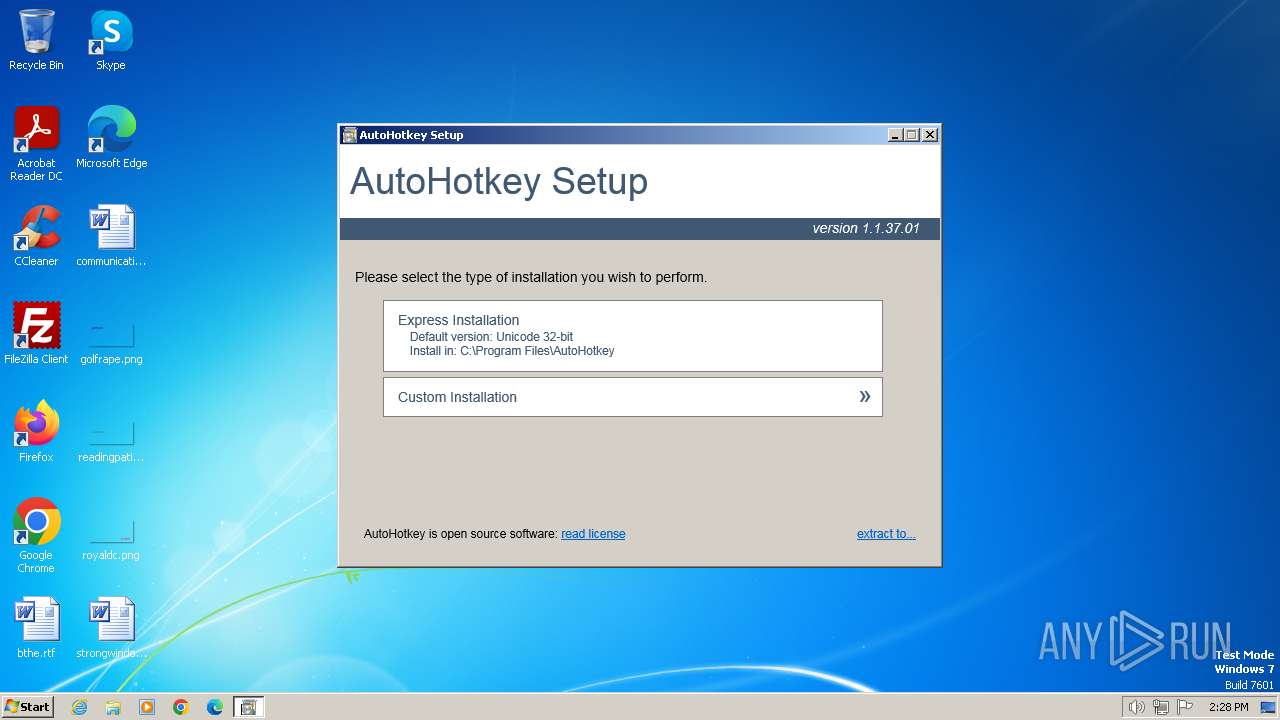1280x720 pixels.
Task: Launch Chrome from taskbar
Action: pyautogui.click(x=181, y=707)
